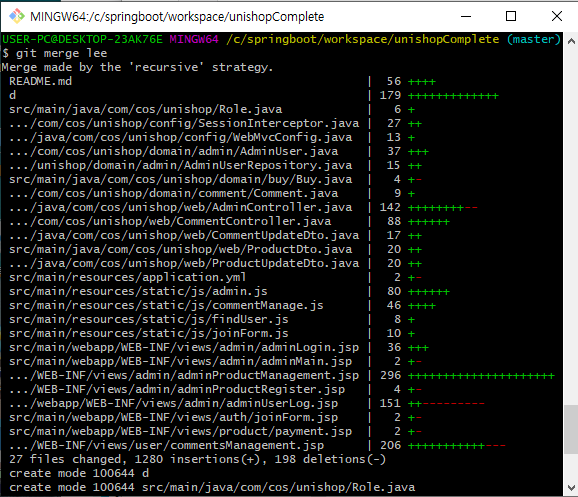
Task: Click the AdminUser.java file path
Action: tap(174, 151)
